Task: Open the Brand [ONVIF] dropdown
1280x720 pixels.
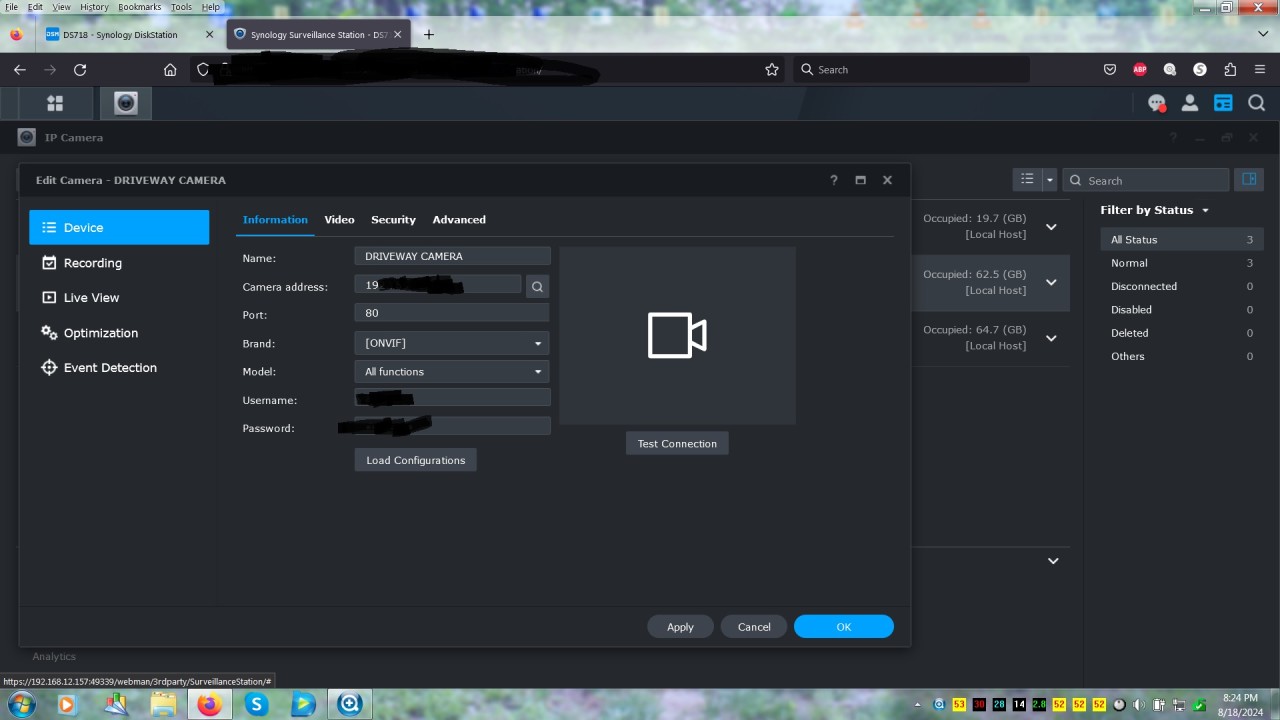Action: pyautogui.click(x=451, y=343)
